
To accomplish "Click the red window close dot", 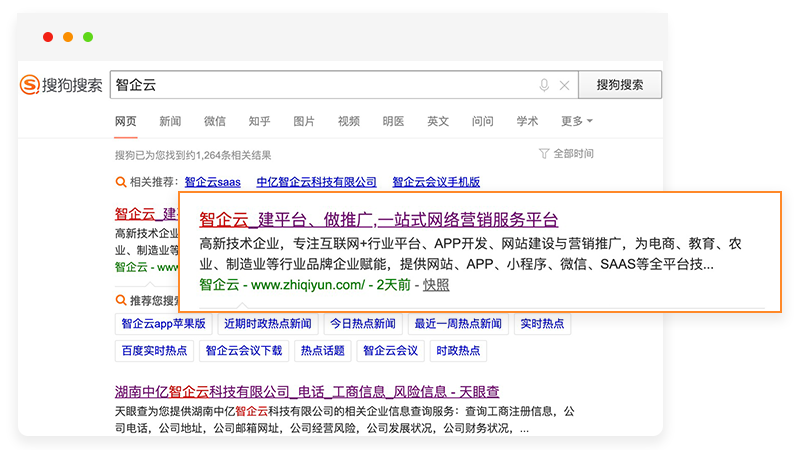I will (48, 37).
